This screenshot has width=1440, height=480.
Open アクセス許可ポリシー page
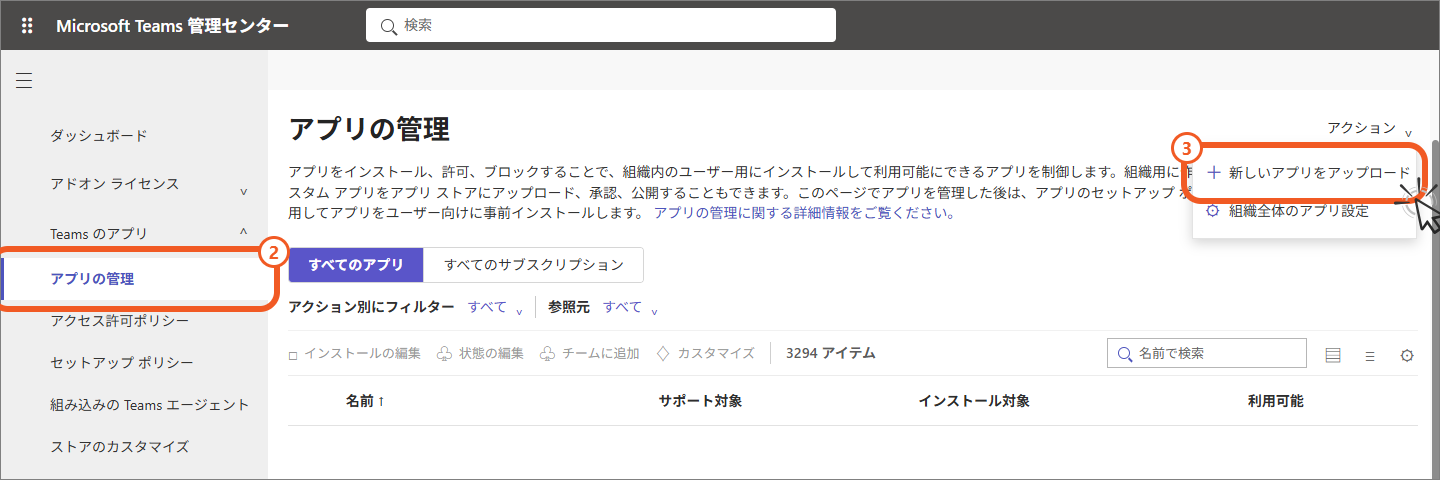(119, 320)
